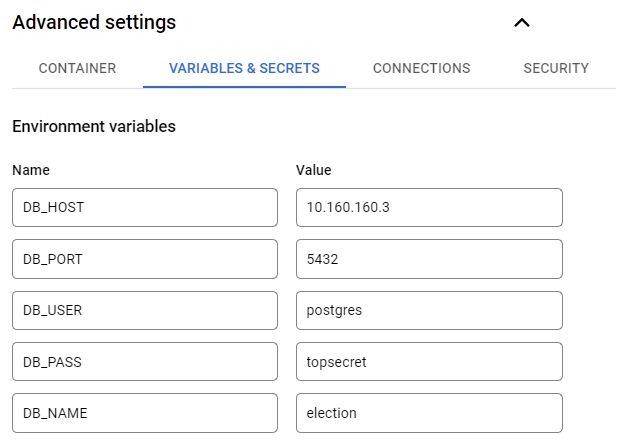This screenshot has width=619, height=443.
Task: Focus the DB_NAME name field
Action: pos(145,413)
